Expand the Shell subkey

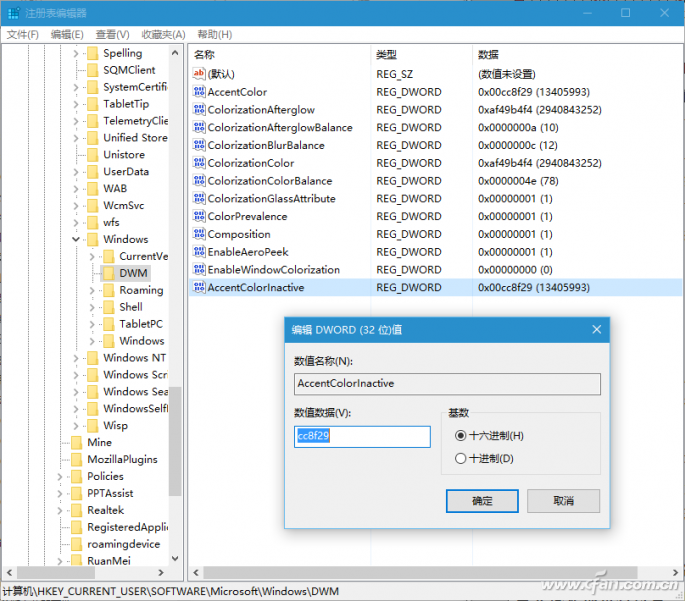pos(92,307)
